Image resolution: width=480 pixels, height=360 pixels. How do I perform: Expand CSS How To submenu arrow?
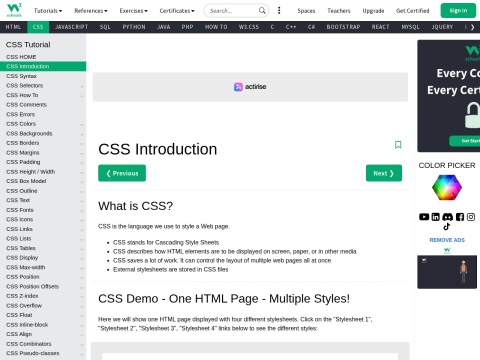(x=82, y=96)
